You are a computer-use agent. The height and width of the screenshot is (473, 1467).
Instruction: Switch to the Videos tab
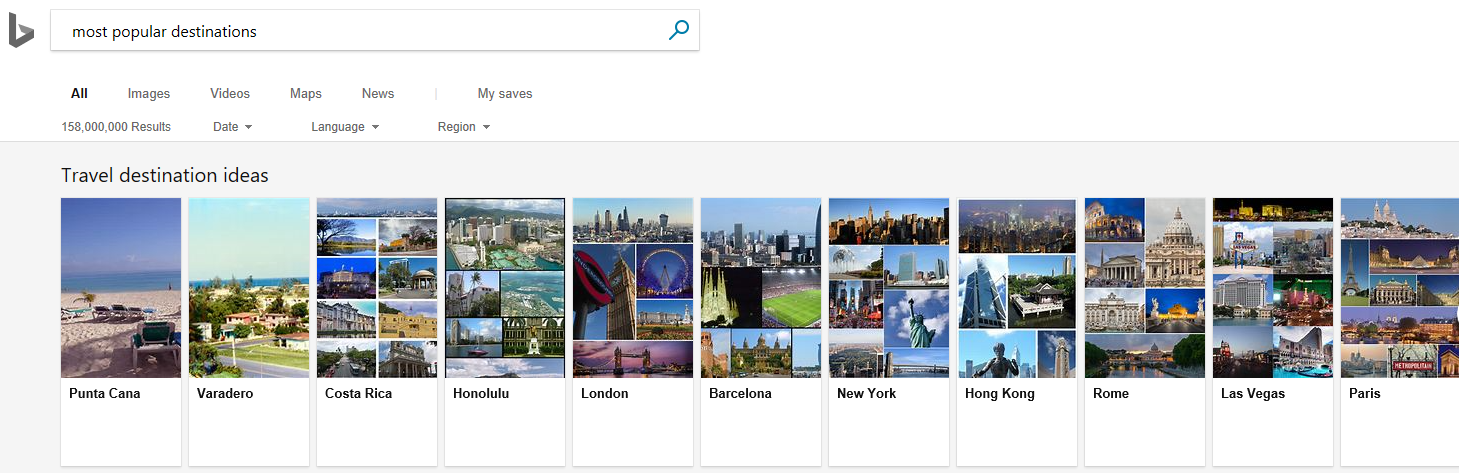[x=230, y=94]
